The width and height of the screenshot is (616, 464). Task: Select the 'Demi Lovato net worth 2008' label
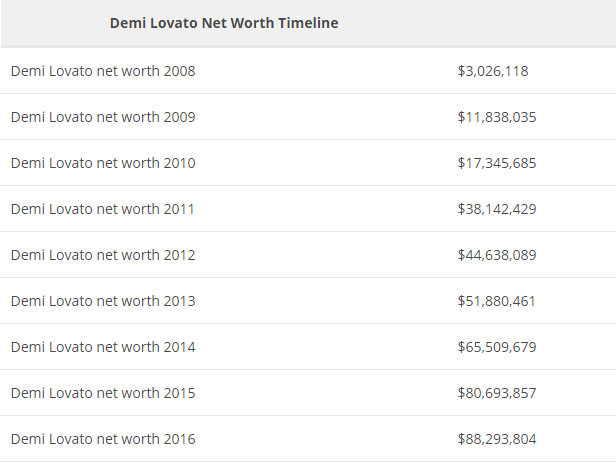(x=103, y=71)
